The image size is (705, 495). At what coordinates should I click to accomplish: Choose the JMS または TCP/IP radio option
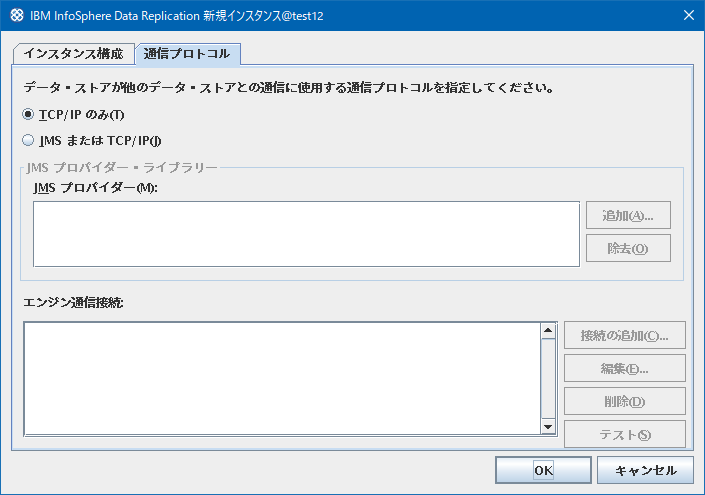[x=28, y=141]
